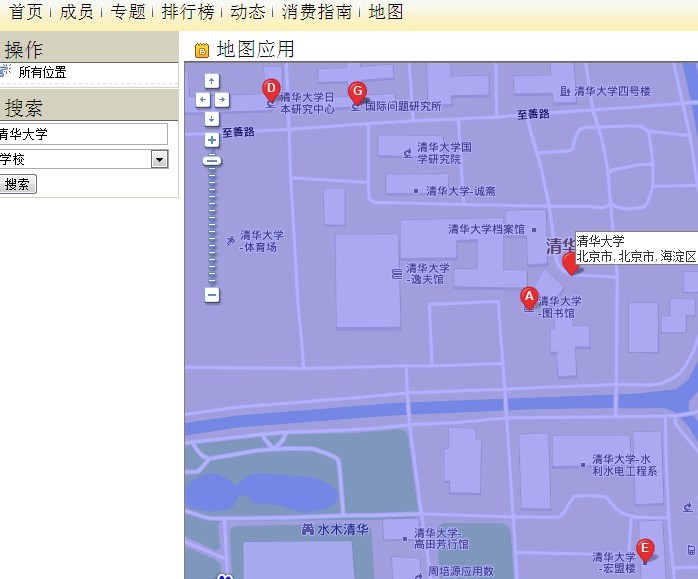This screenshot has height=579, width=698.
Task: Click the 清华大学-图书馆 map label
Action: pos(560,307)
